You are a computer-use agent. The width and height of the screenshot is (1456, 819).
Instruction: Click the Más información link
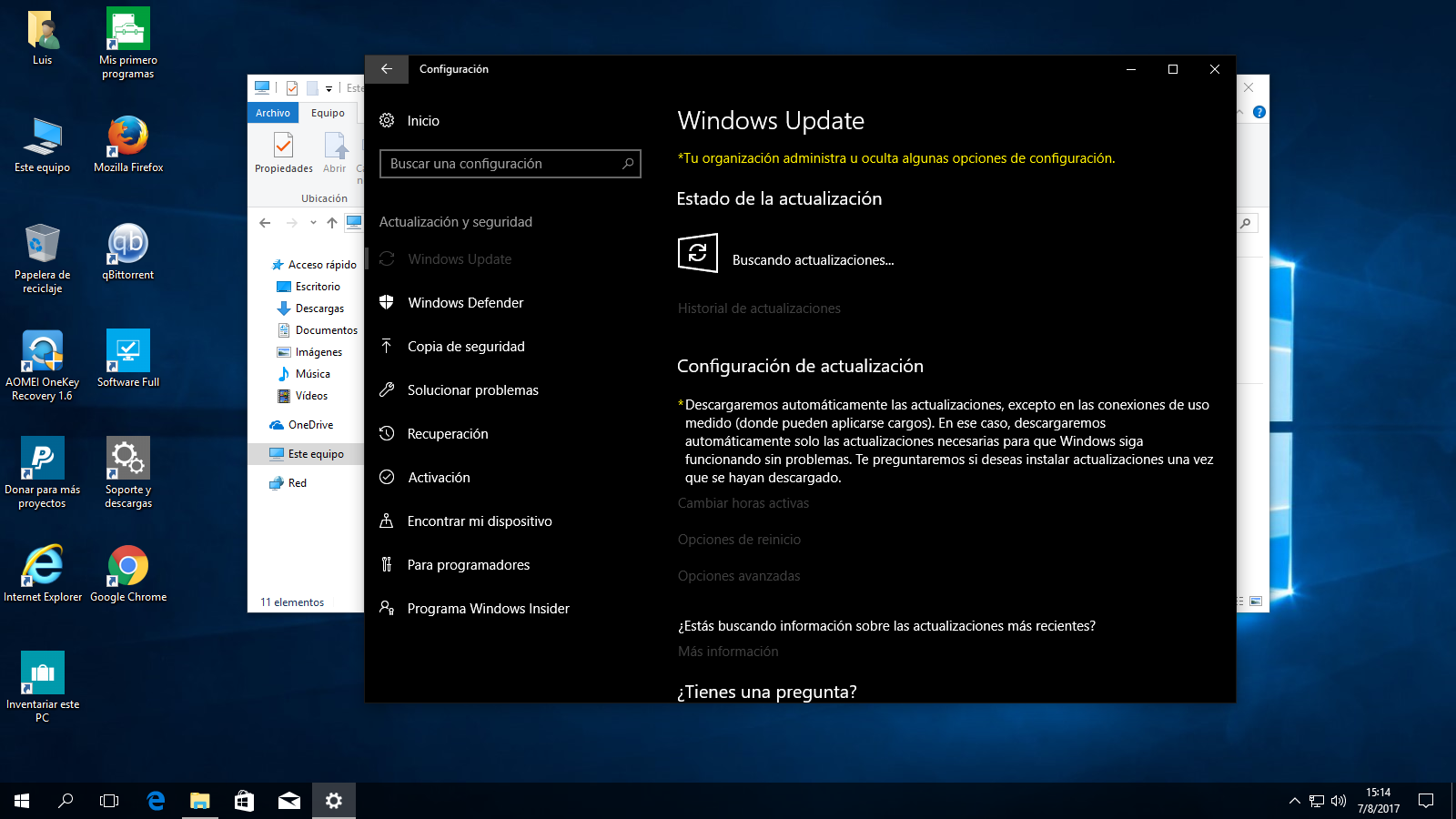point(728,652)
